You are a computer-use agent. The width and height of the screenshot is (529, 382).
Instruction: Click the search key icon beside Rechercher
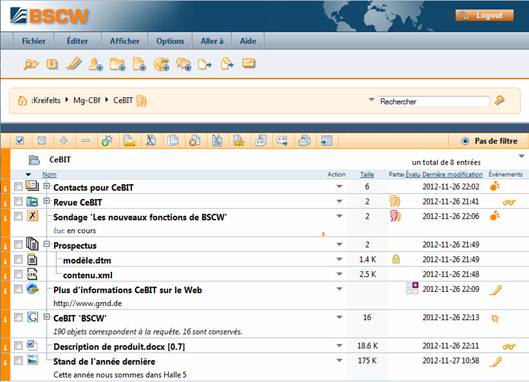[x=500, y=100]
